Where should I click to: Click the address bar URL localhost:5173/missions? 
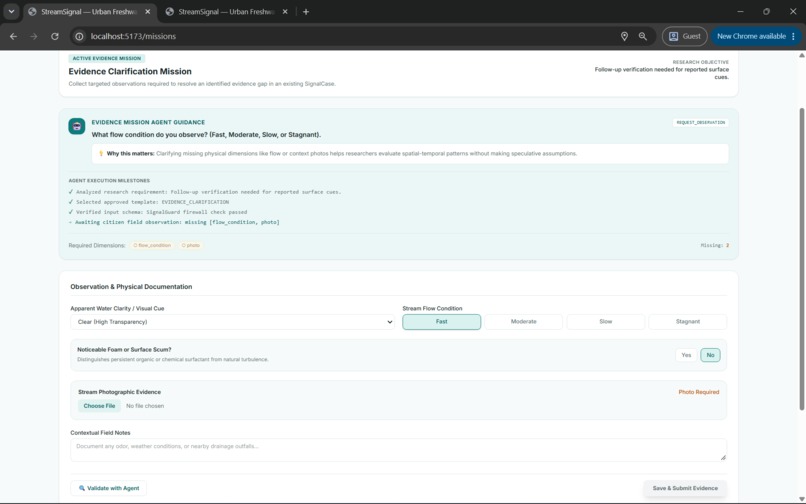tap(133, 37)
